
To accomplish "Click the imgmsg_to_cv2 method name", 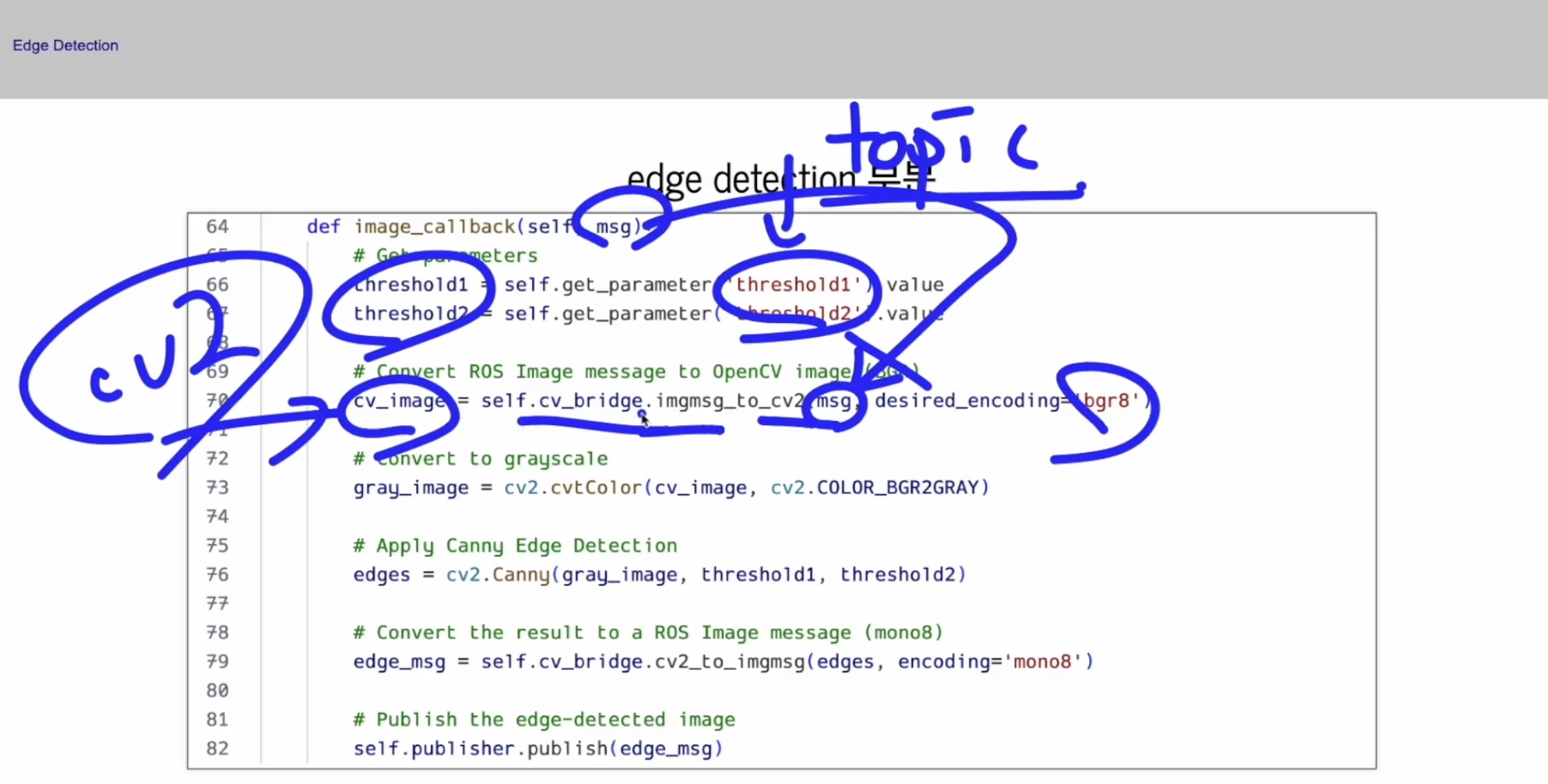I will (729, 401).
